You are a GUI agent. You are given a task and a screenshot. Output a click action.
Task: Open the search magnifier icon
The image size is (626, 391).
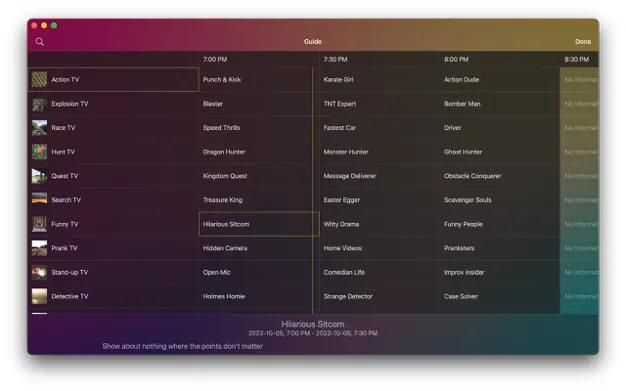[40, 42]
